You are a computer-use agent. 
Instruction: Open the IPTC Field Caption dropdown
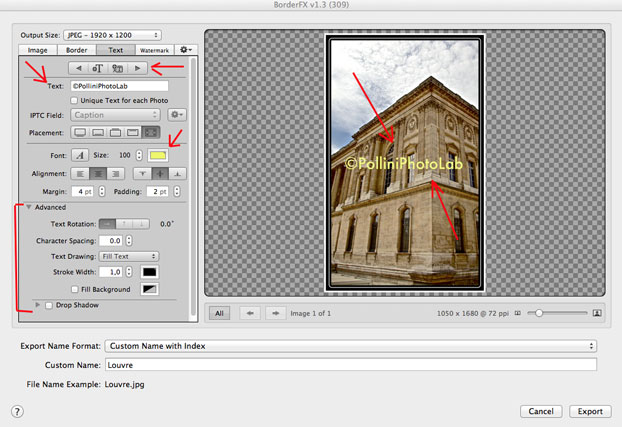pos(115,115)
